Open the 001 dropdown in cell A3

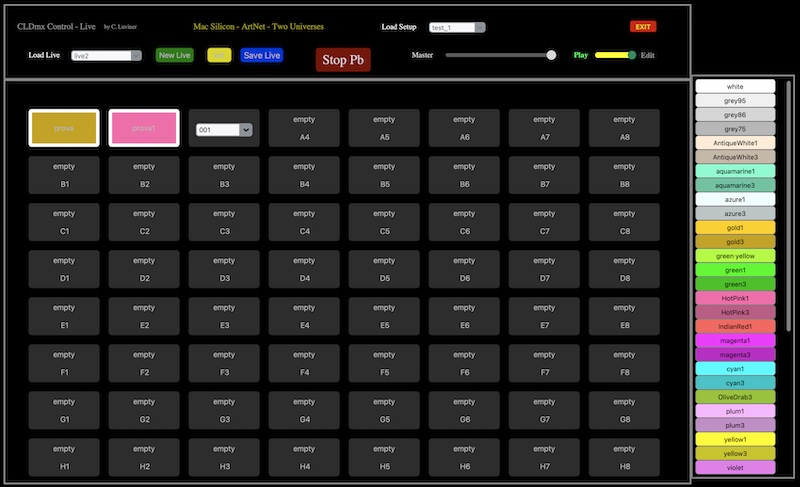click(224, 130)
